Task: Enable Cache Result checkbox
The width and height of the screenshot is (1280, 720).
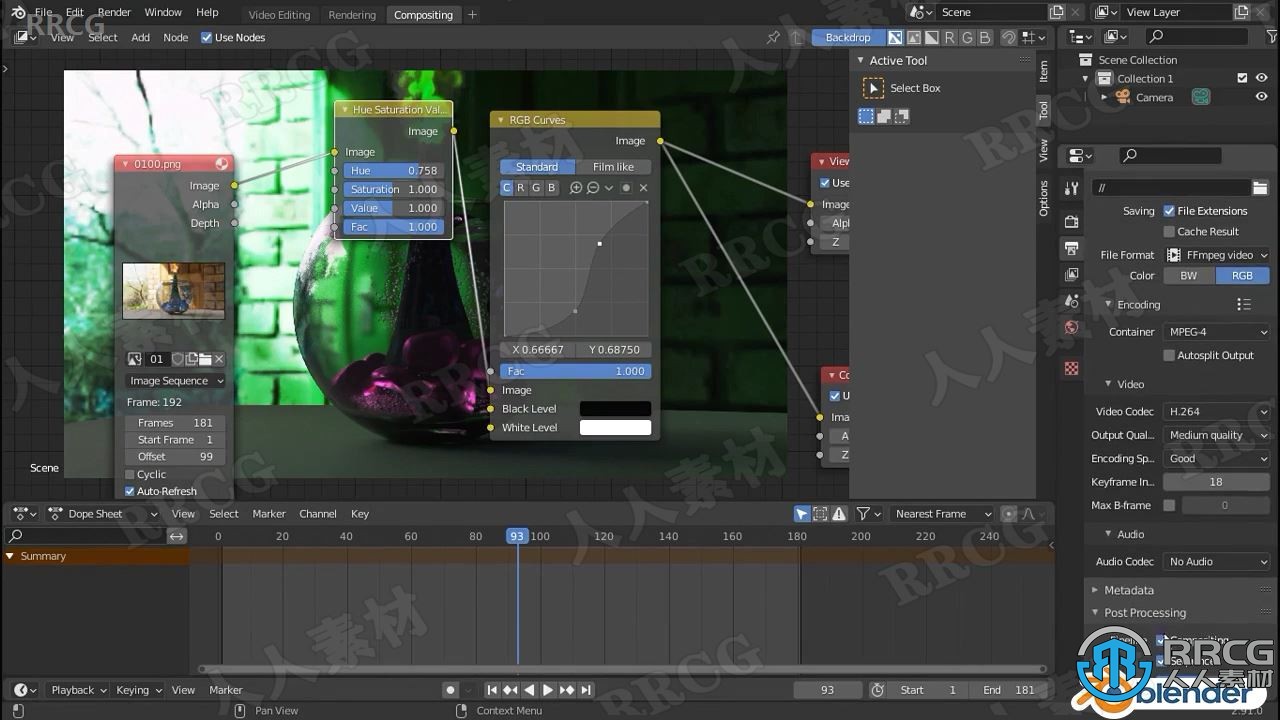Action: (x=1169, y=231)
